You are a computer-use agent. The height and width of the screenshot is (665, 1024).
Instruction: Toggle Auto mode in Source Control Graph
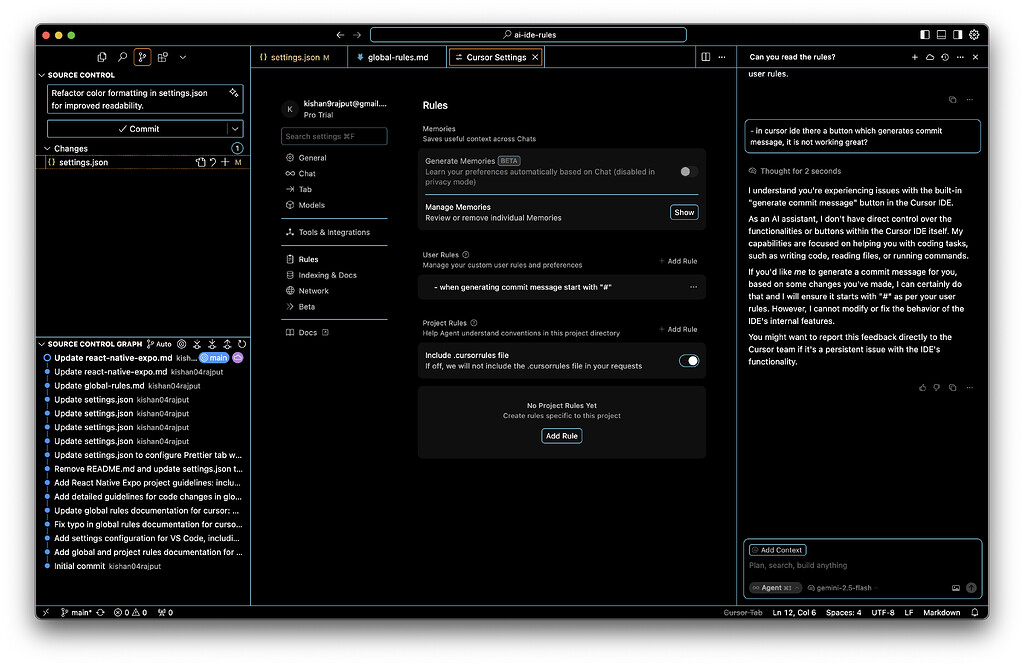pos(160,344)
